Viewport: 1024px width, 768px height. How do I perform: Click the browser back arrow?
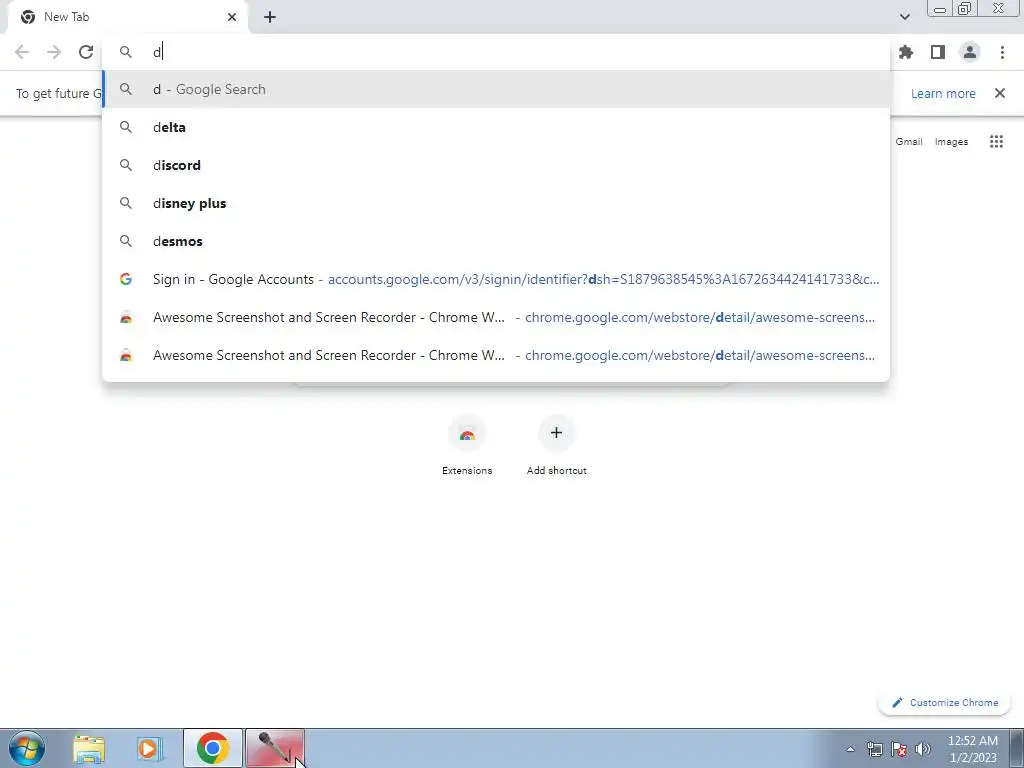tap(22, 52)
